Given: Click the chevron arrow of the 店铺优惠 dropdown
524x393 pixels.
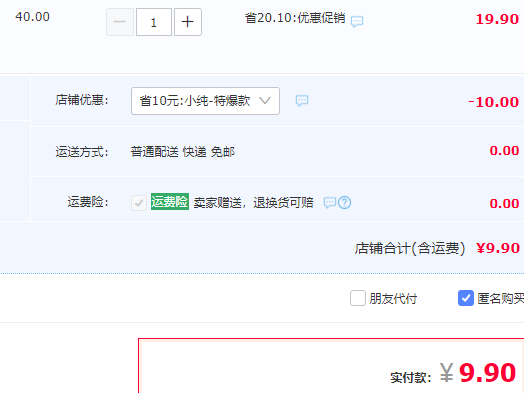Looking at the screenshot, I should [265, 100].
